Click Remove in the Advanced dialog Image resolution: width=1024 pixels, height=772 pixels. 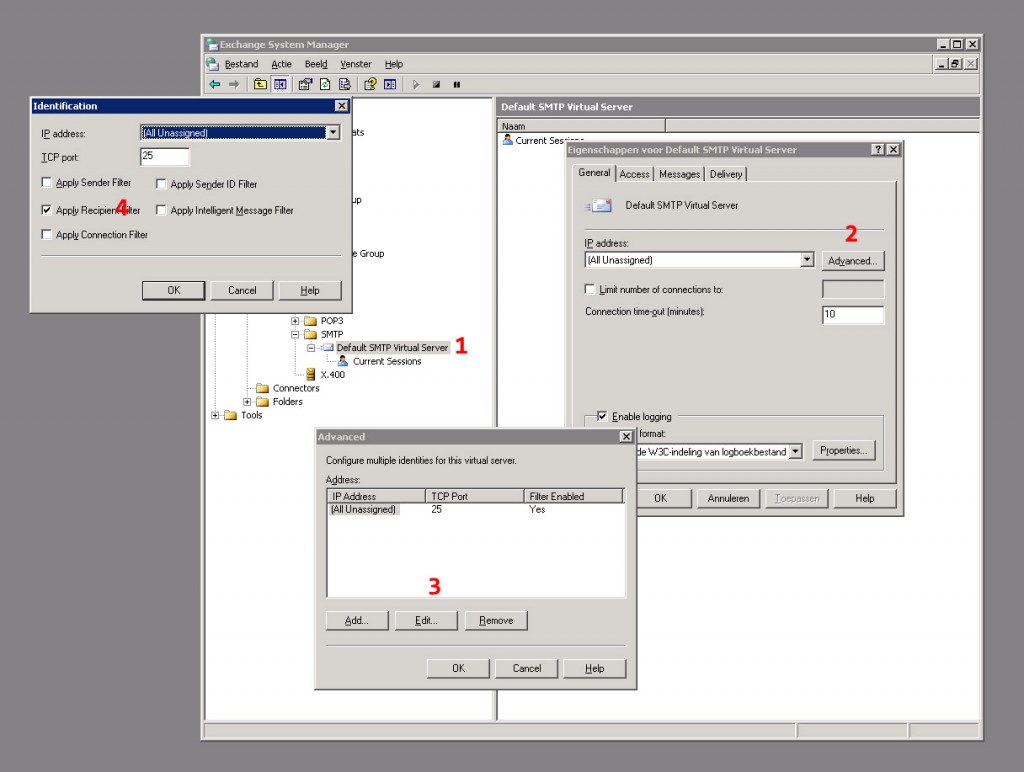click(496, 620)
